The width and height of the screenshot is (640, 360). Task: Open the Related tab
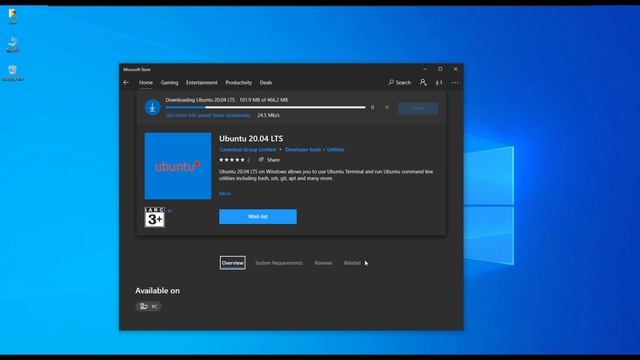[x=352, y=263]
